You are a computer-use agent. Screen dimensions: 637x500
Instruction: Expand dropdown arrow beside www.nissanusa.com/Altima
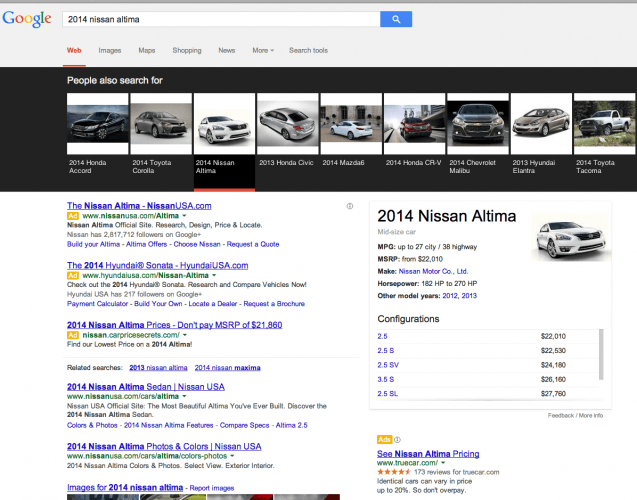[x=184, y=216]
